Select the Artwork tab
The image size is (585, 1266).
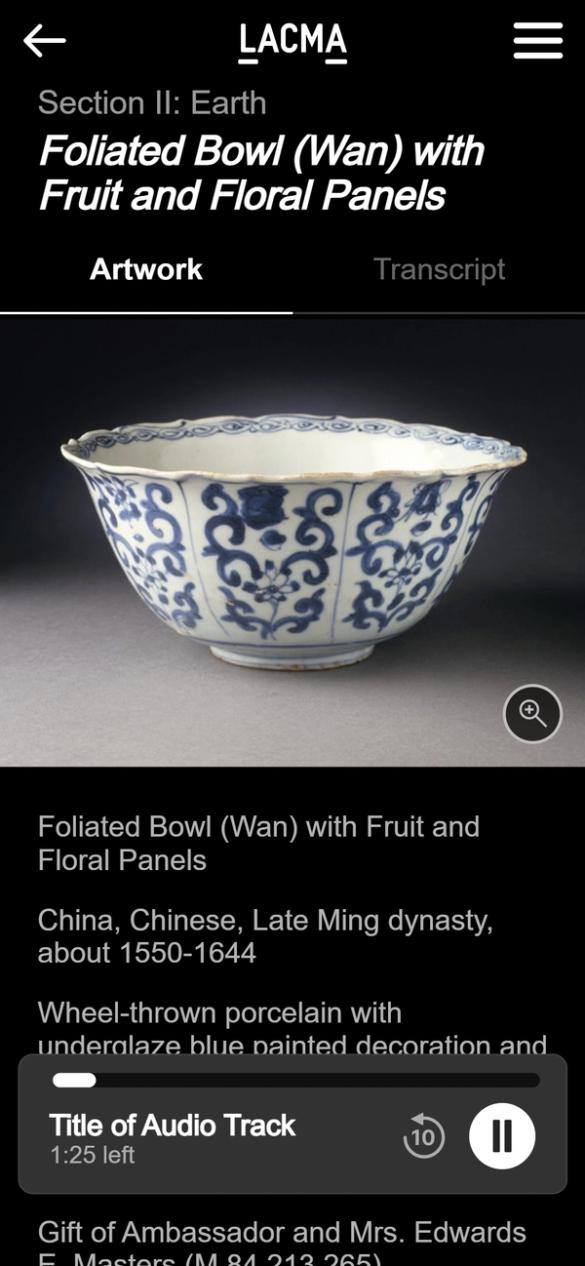pos(146,269)
